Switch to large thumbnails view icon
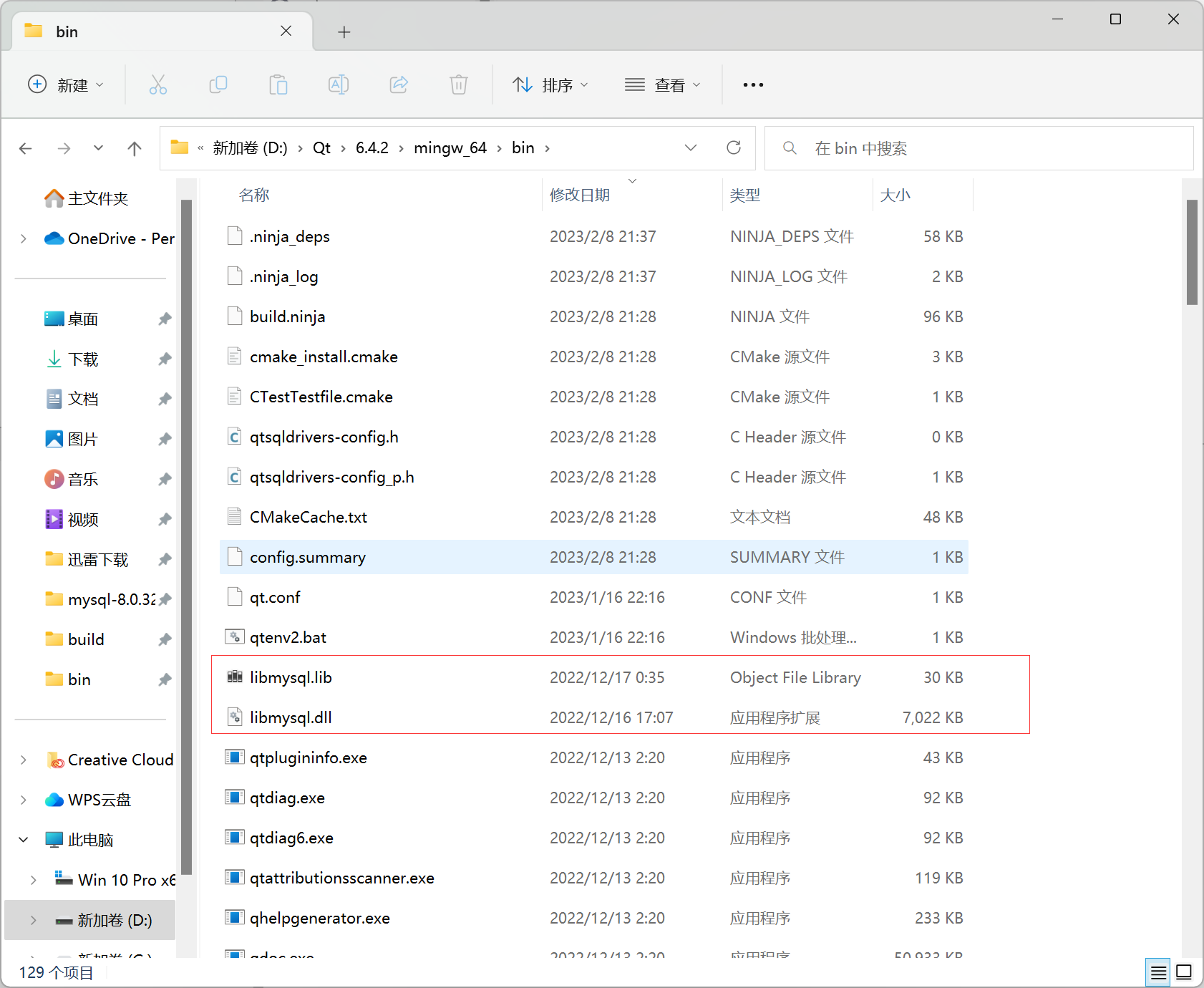 point(1184,972)
